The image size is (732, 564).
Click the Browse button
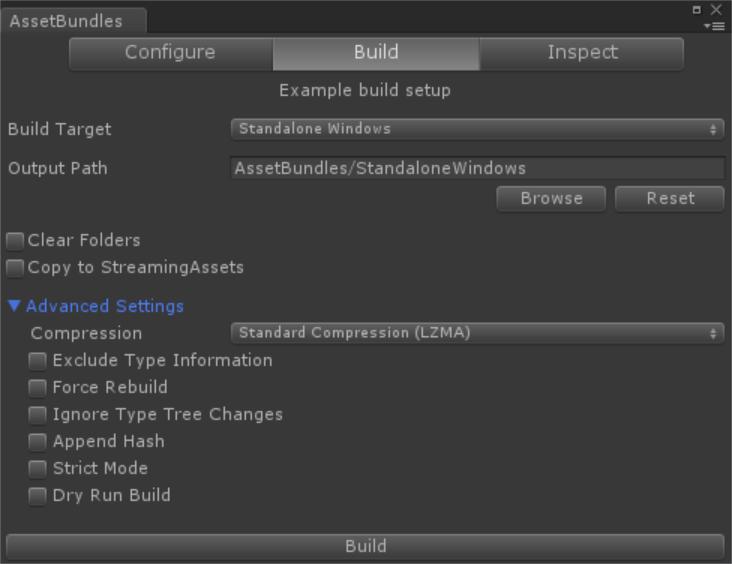pos(551,199)
